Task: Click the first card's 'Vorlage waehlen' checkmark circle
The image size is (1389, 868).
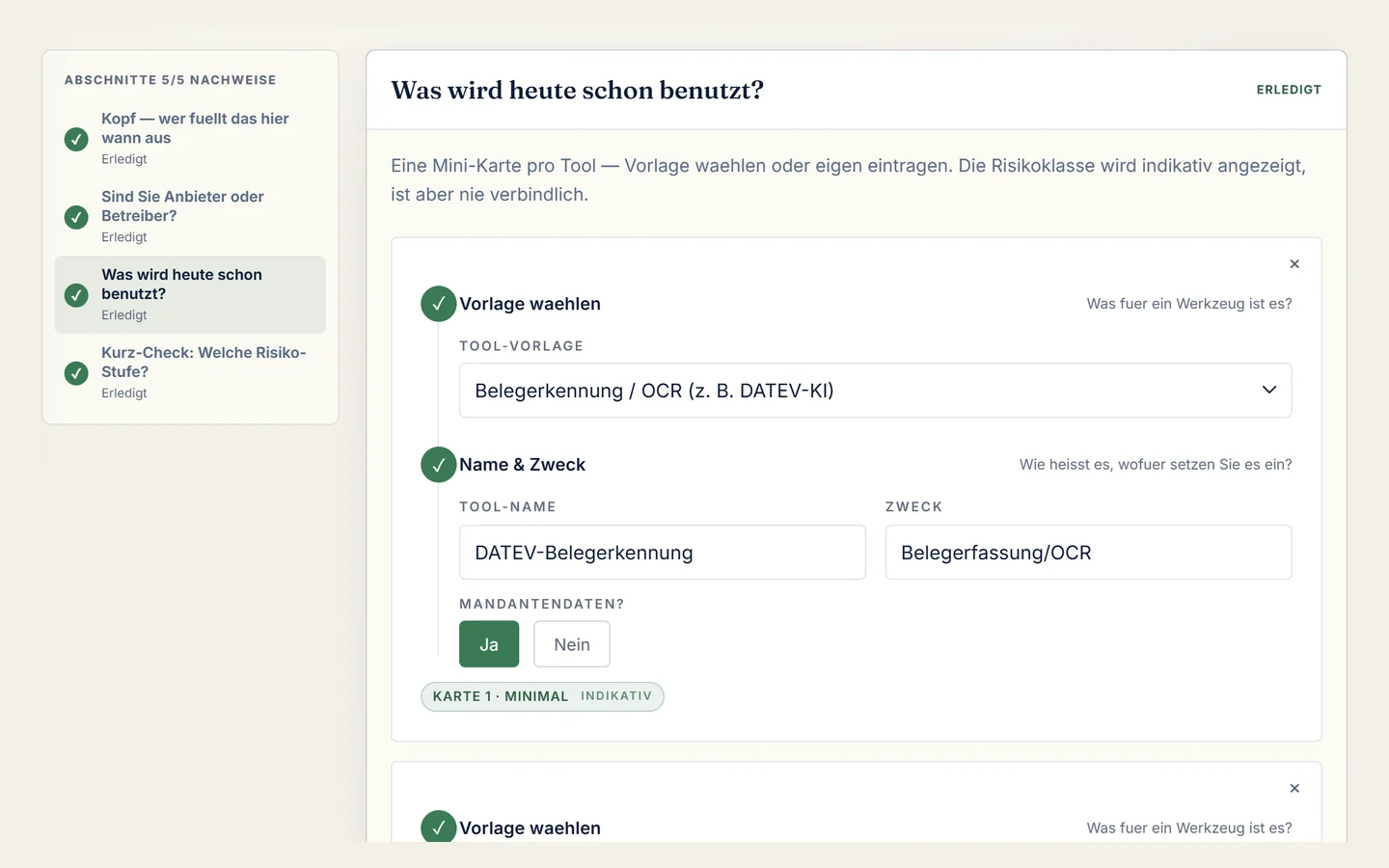Action: coord(439,304)
